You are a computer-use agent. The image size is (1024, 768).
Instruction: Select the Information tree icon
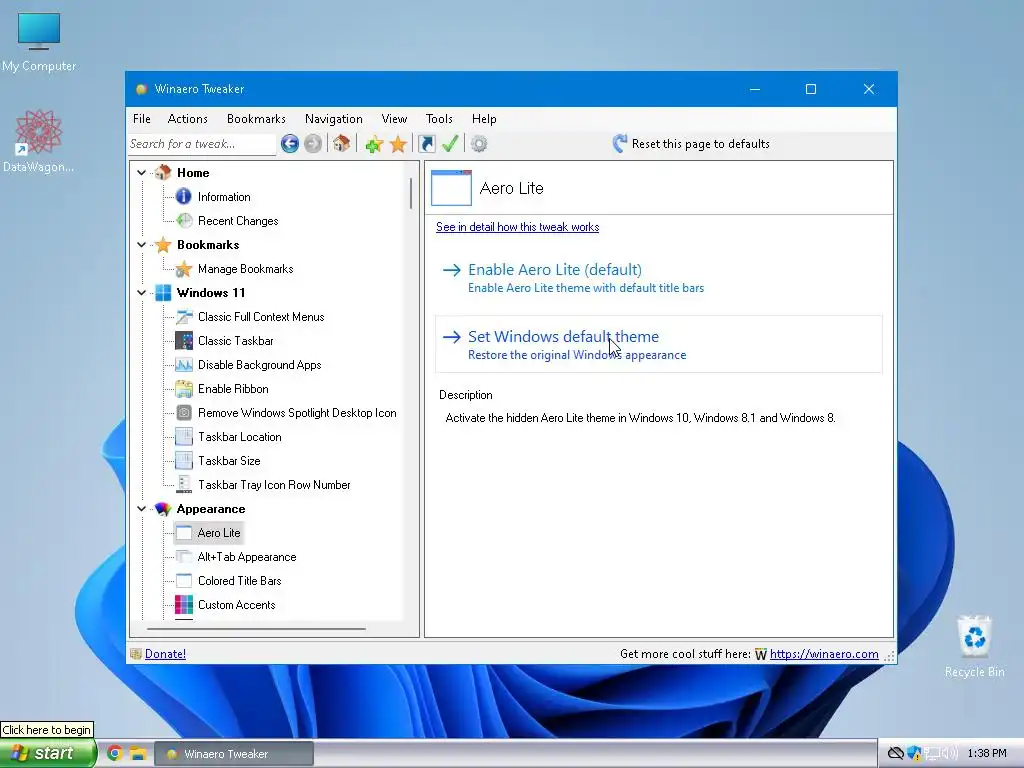[x=184, y=197]
